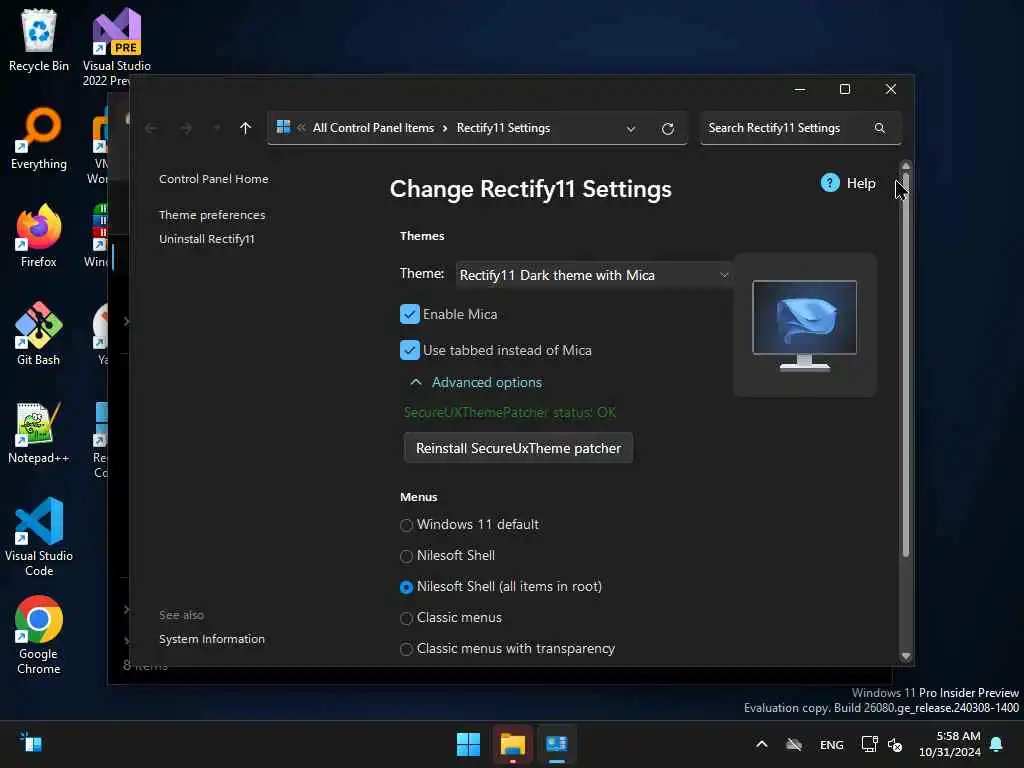The image size is (1024, 768).
Task: Select Windows 11 default menus
Action: click(x=406, y=525)
